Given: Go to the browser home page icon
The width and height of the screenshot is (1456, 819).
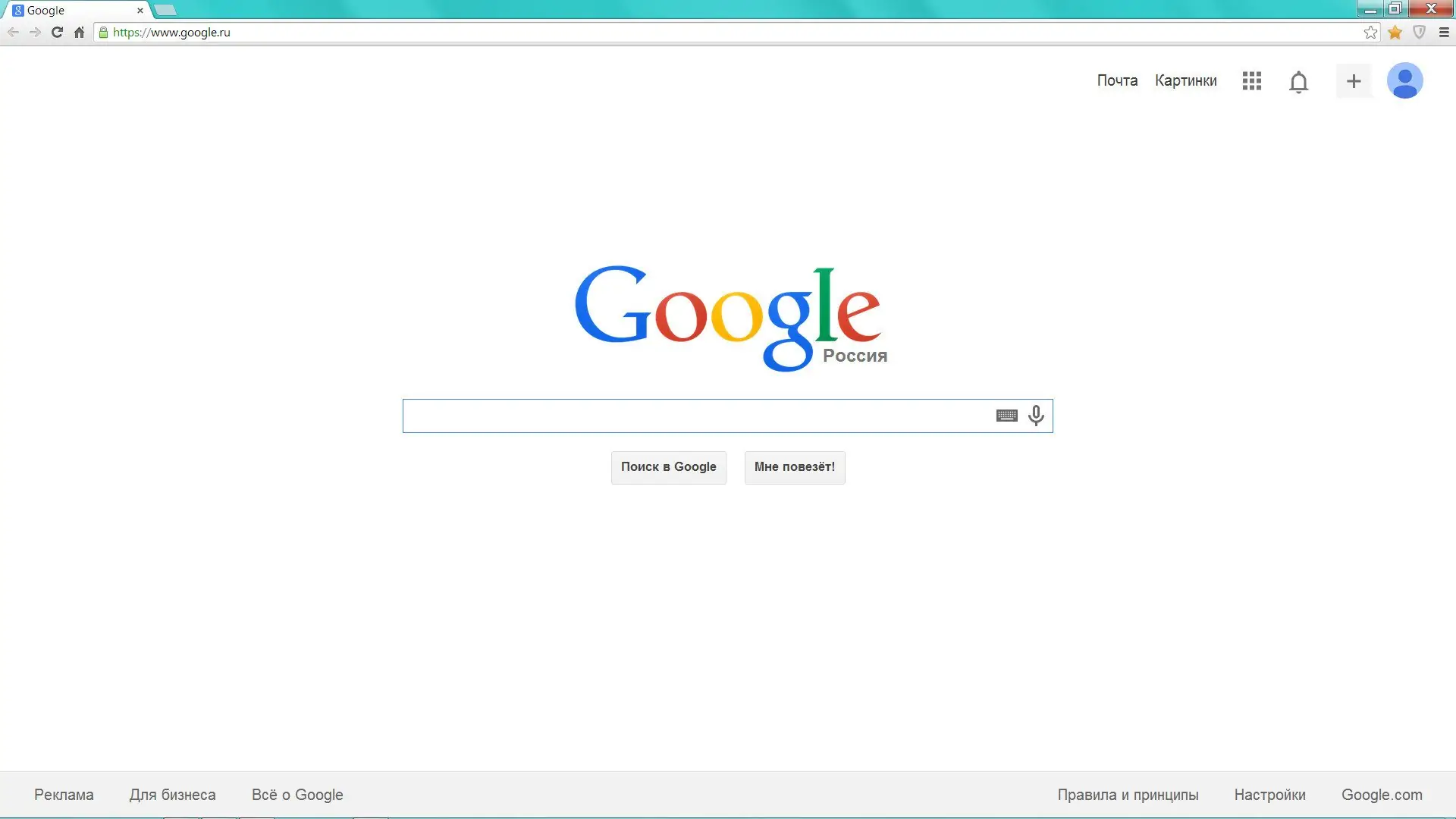Looking at the screenshot, I should click(x=79, y=33).
